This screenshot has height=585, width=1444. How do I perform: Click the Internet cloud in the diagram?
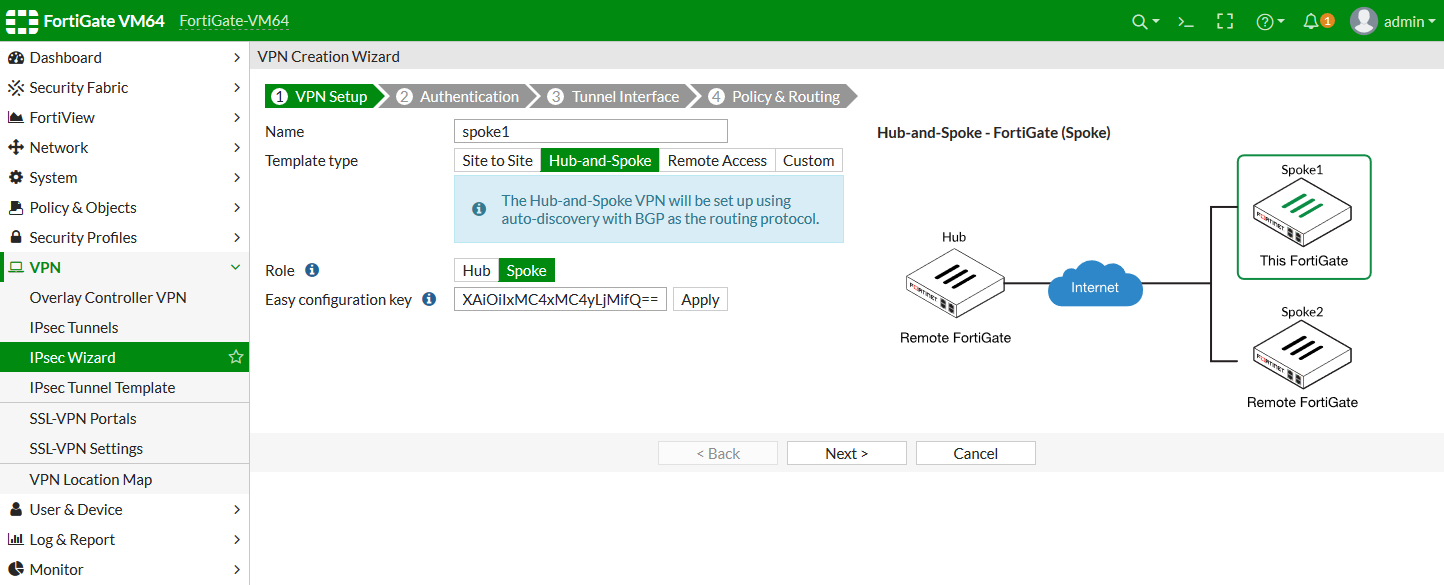tap(1095, 285)
